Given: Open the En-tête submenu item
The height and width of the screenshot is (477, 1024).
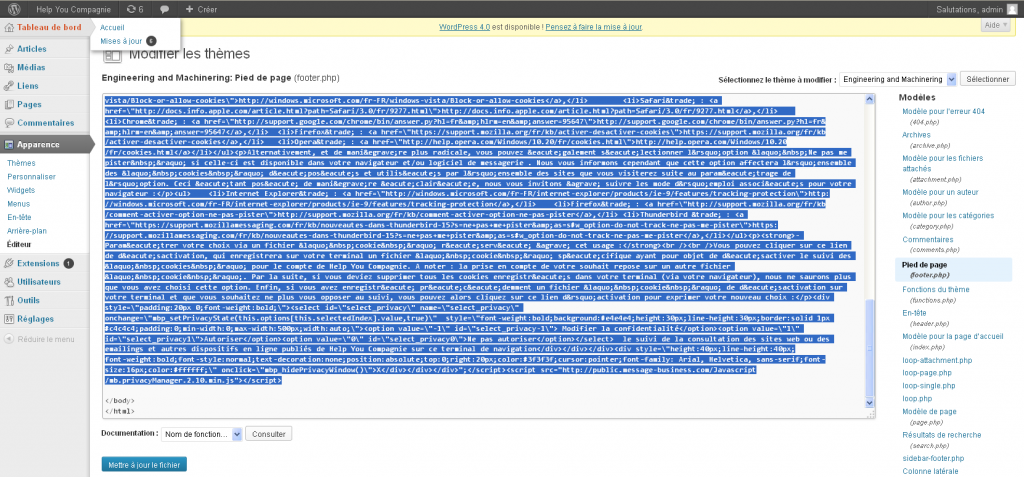Looking at the screenshot, I should tap(19, 218).
